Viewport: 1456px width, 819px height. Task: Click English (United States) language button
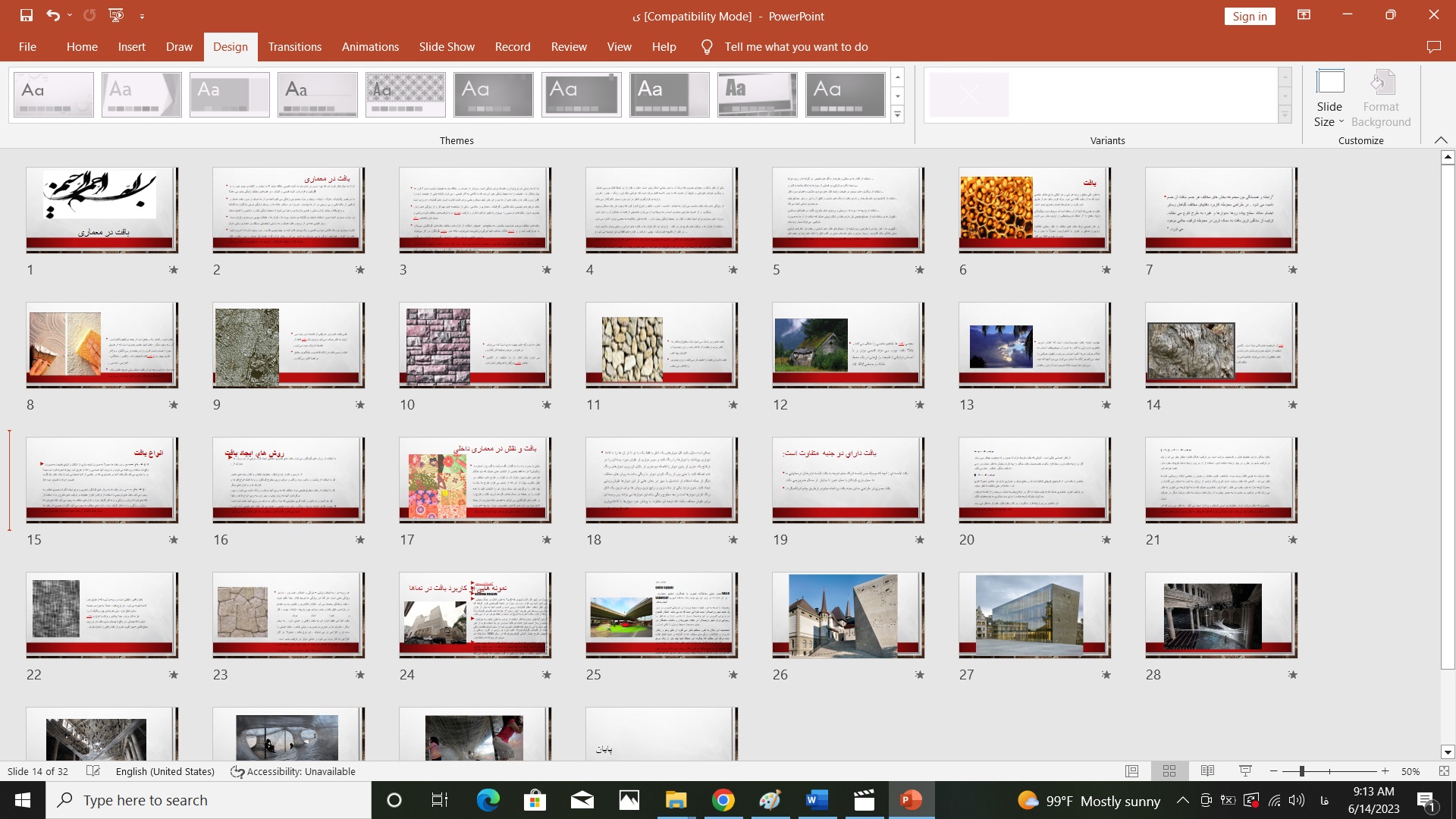click(165, 771)
